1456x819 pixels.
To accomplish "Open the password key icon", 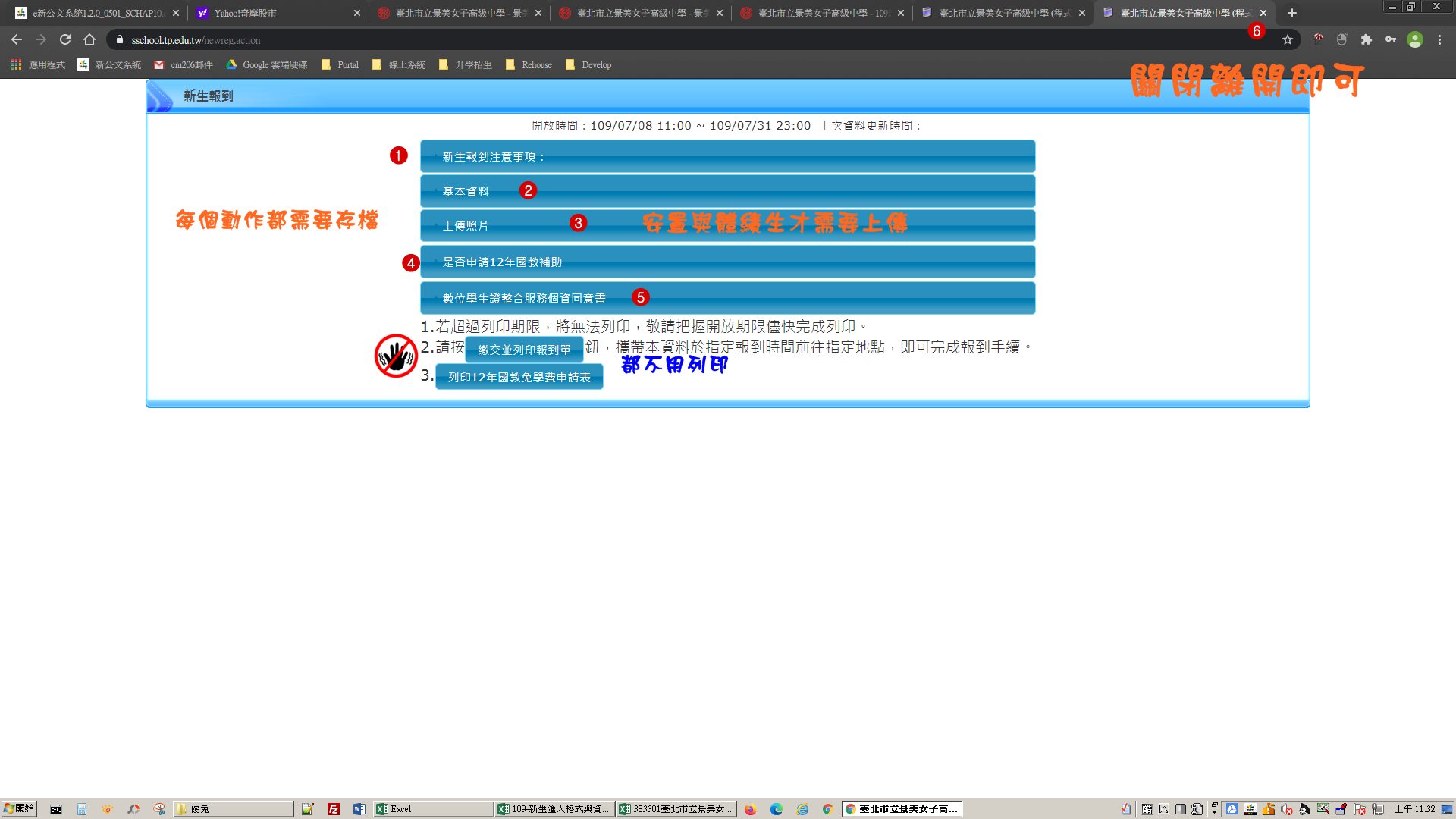I will pos(1391,40).
